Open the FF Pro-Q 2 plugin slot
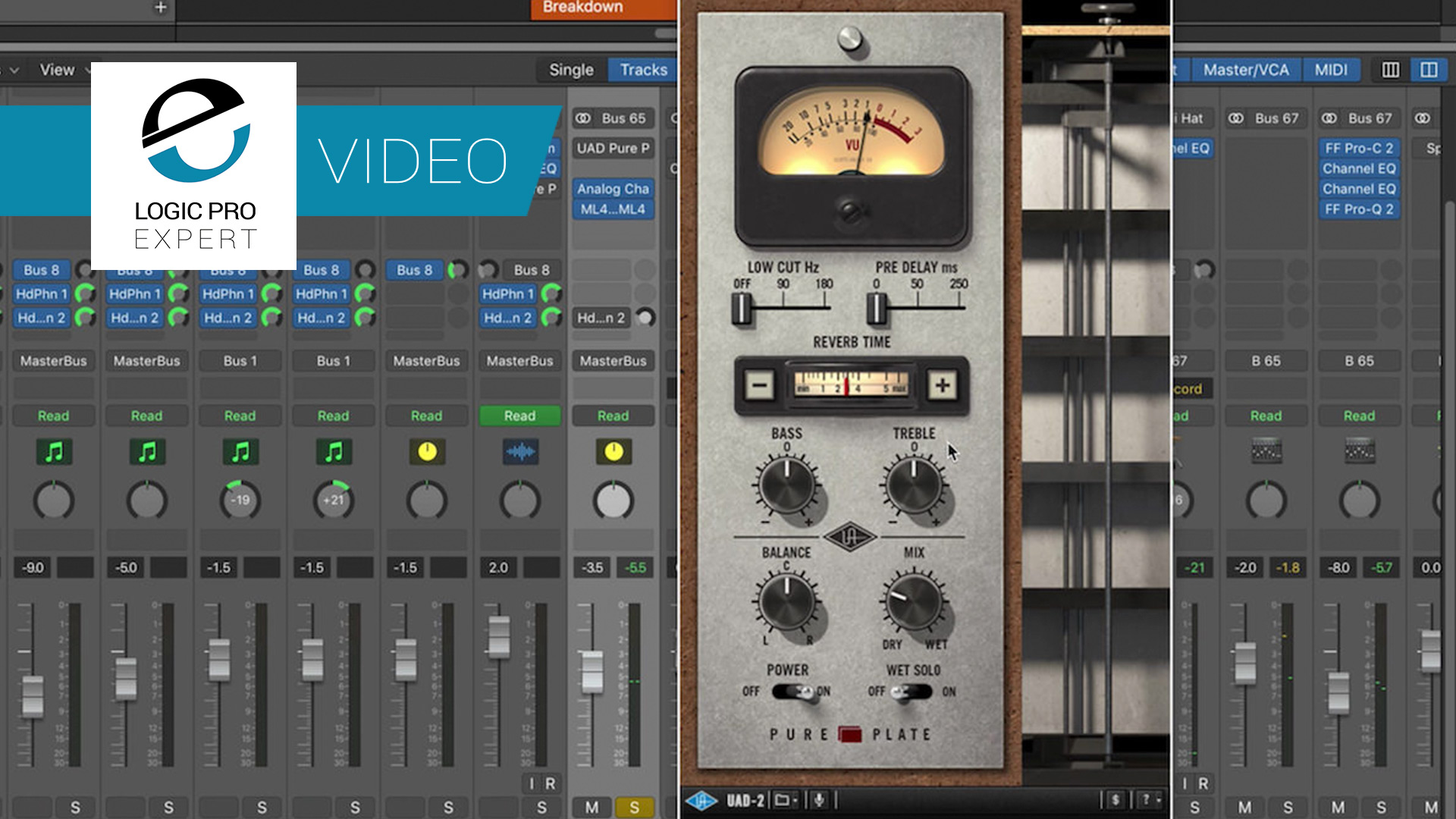Image resolution: width=1456 pixels, height=819 pixels. (x=1360, y=209)
